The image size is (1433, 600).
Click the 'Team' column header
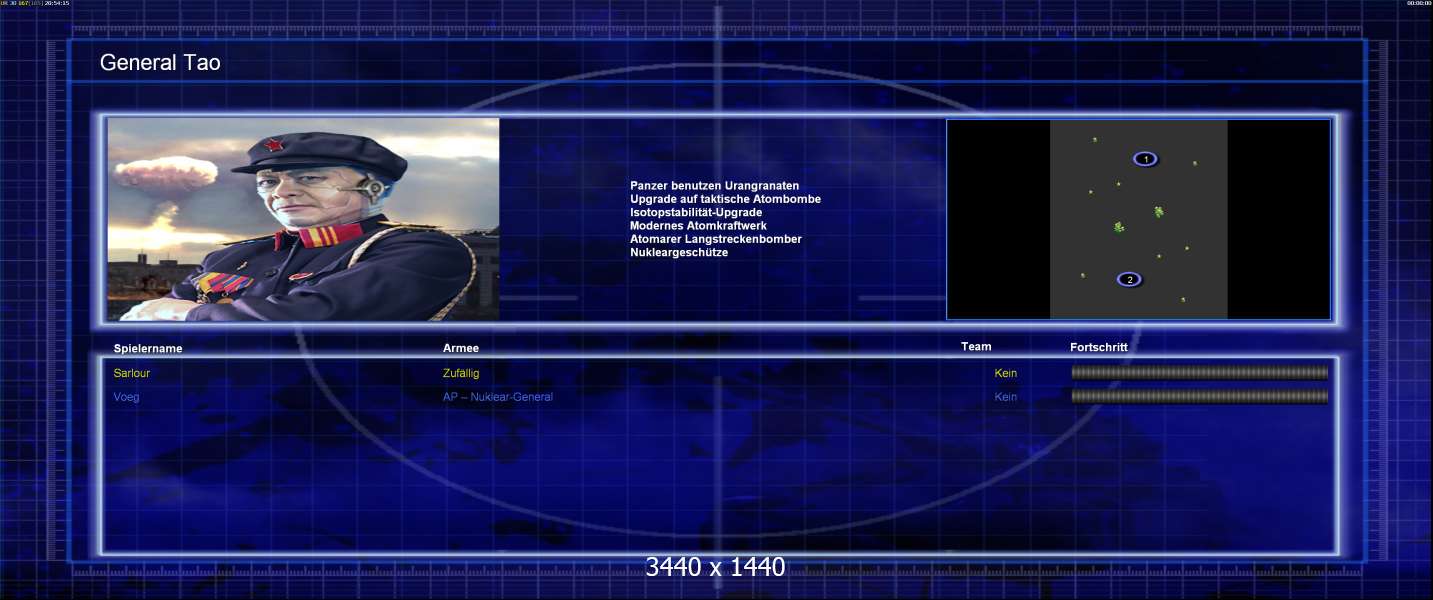pyautogui.click(x=976, y=347)
